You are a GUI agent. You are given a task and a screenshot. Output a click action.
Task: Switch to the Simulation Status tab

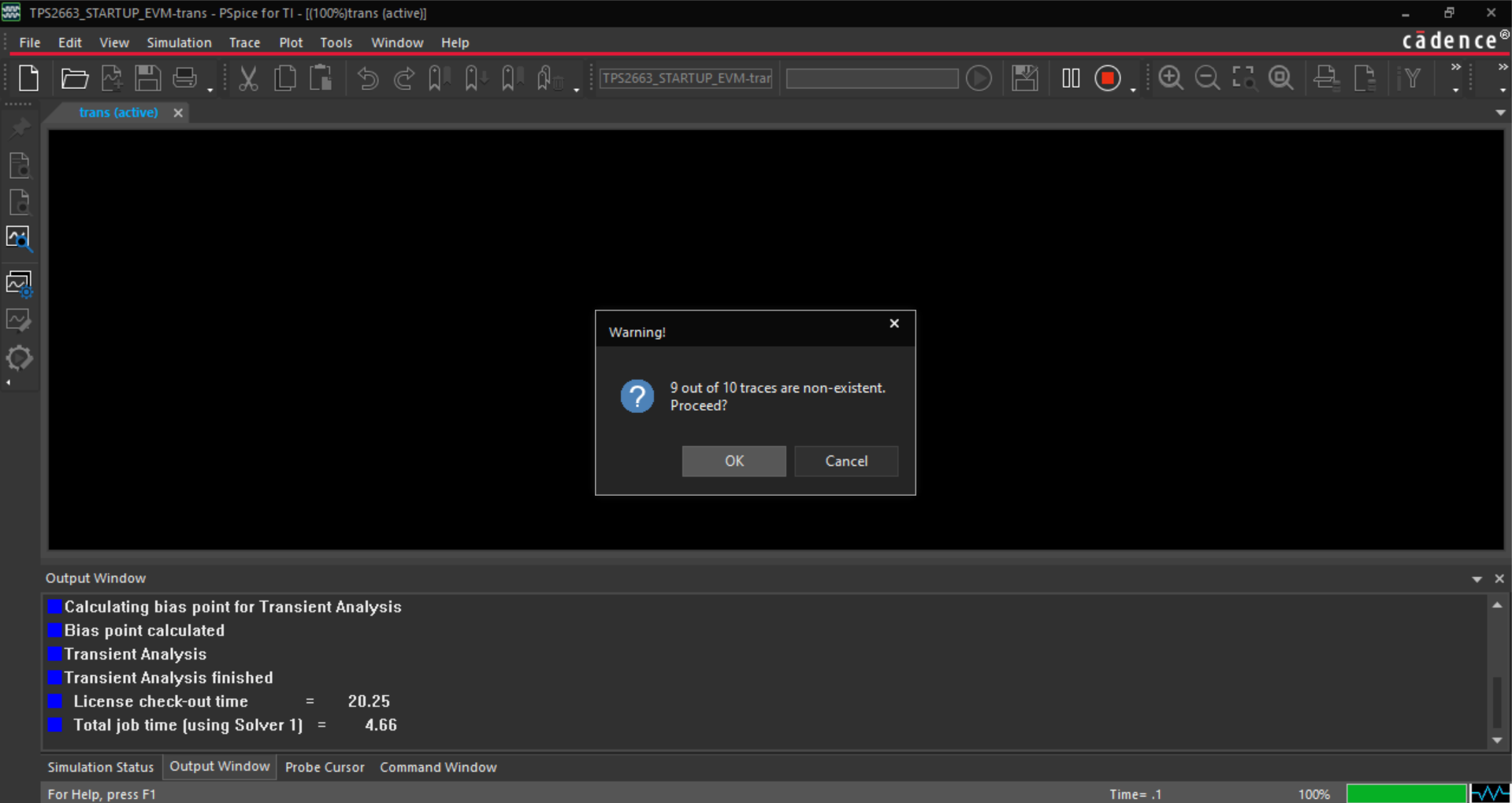[101, 767]
